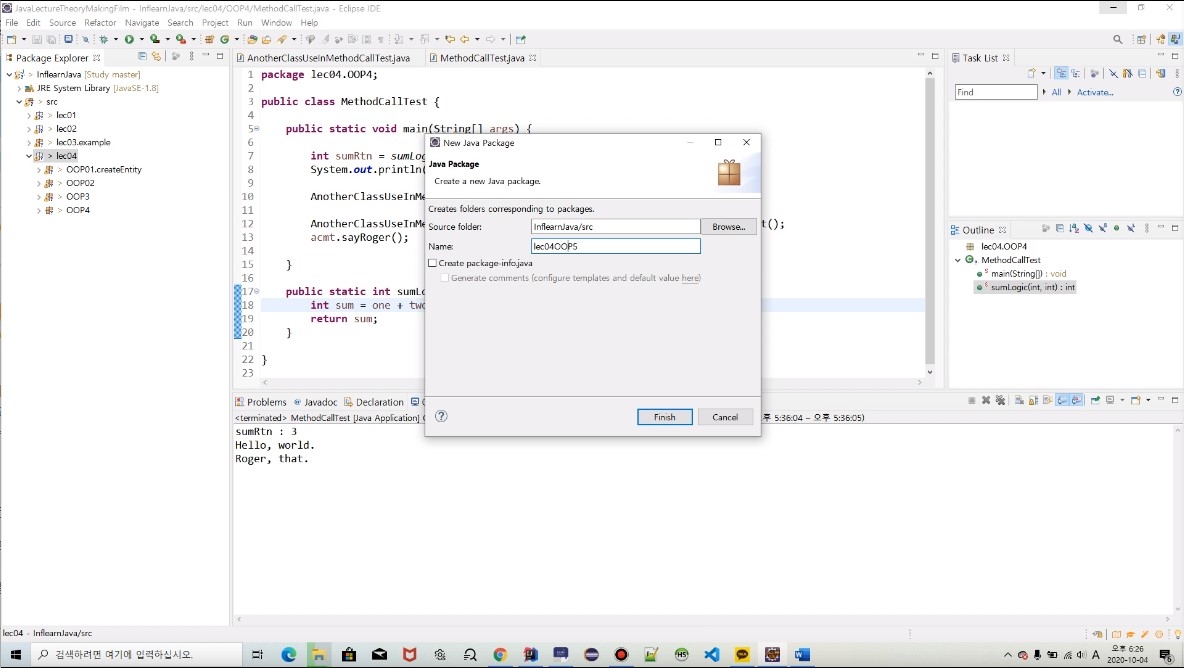The width and height of the screenshot is (1184, 668).
Task: Click the Task List help question icon
Action: [1177, 92]
